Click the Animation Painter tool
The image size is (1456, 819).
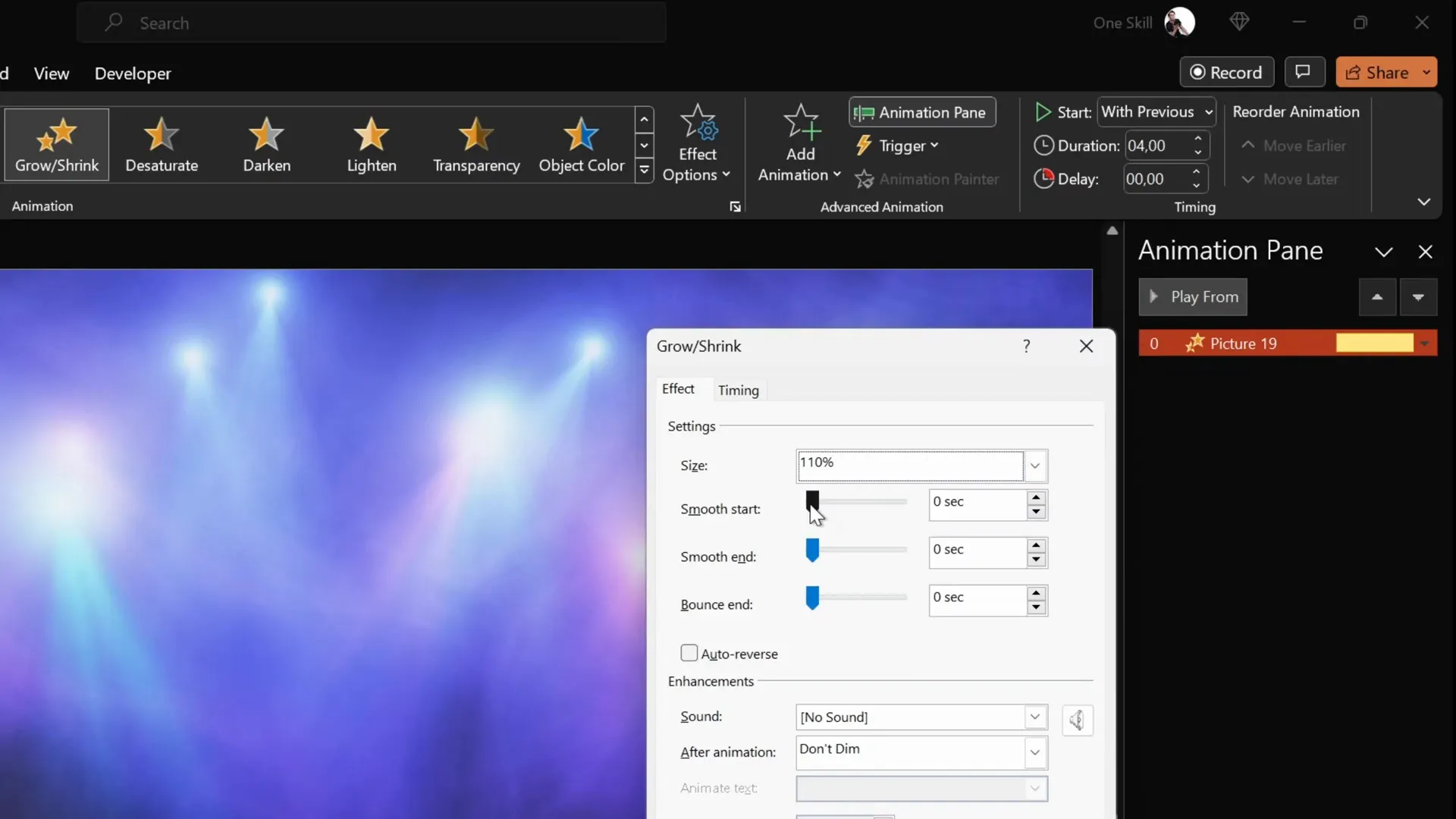point(927,179)
